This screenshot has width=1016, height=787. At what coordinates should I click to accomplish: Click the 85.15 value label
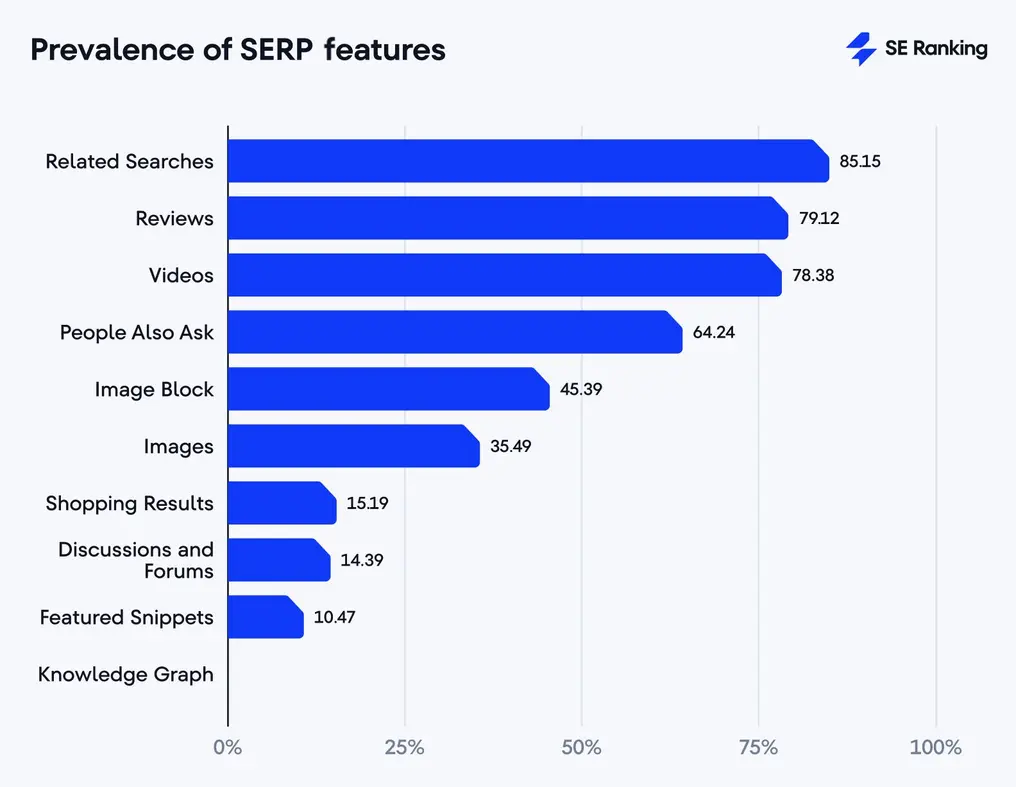[860, 161]
